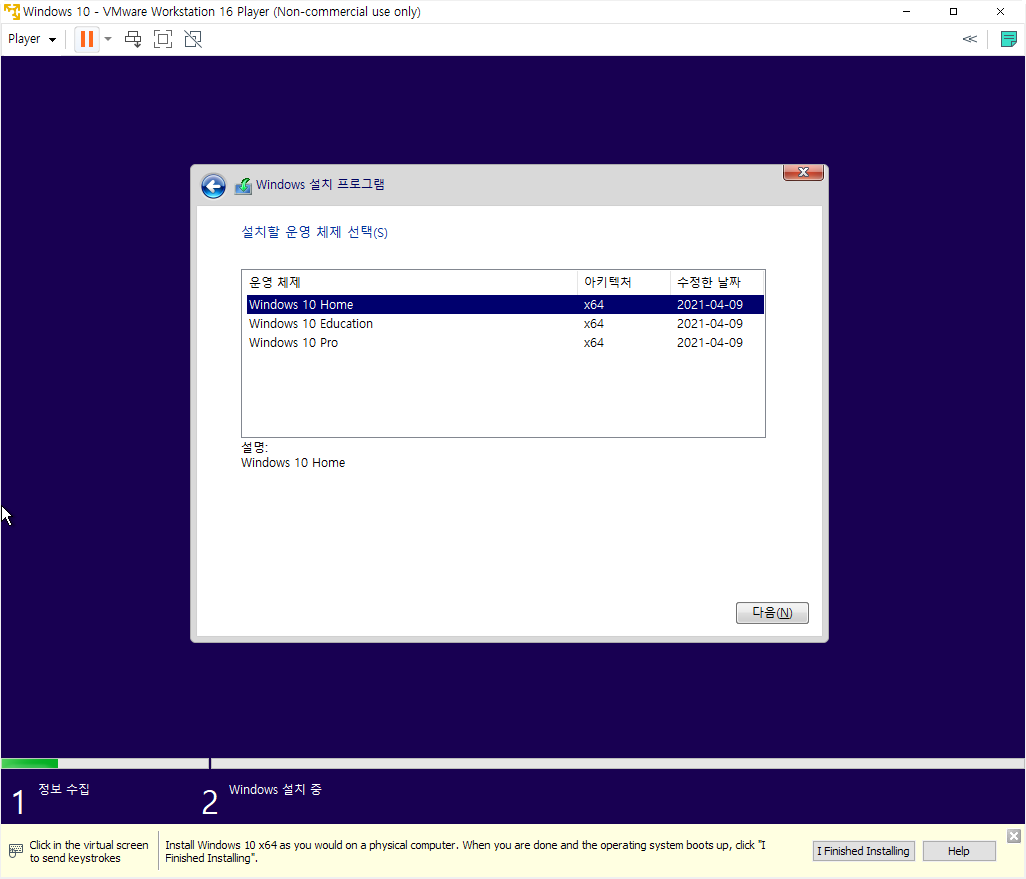
Task: Close the Windows setup dialog
Action: click(804, 172)
